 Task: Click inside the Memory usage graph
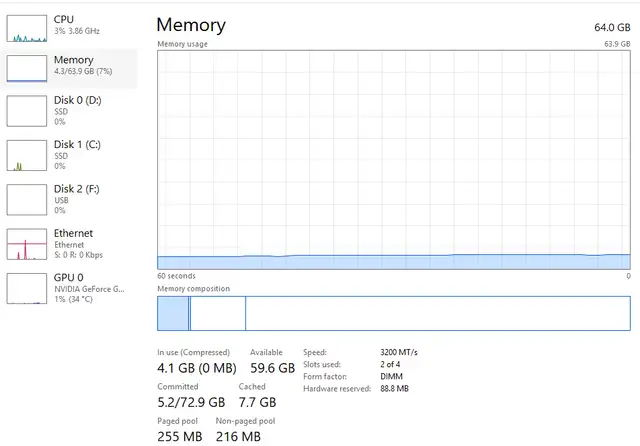[x=394, y=160]
